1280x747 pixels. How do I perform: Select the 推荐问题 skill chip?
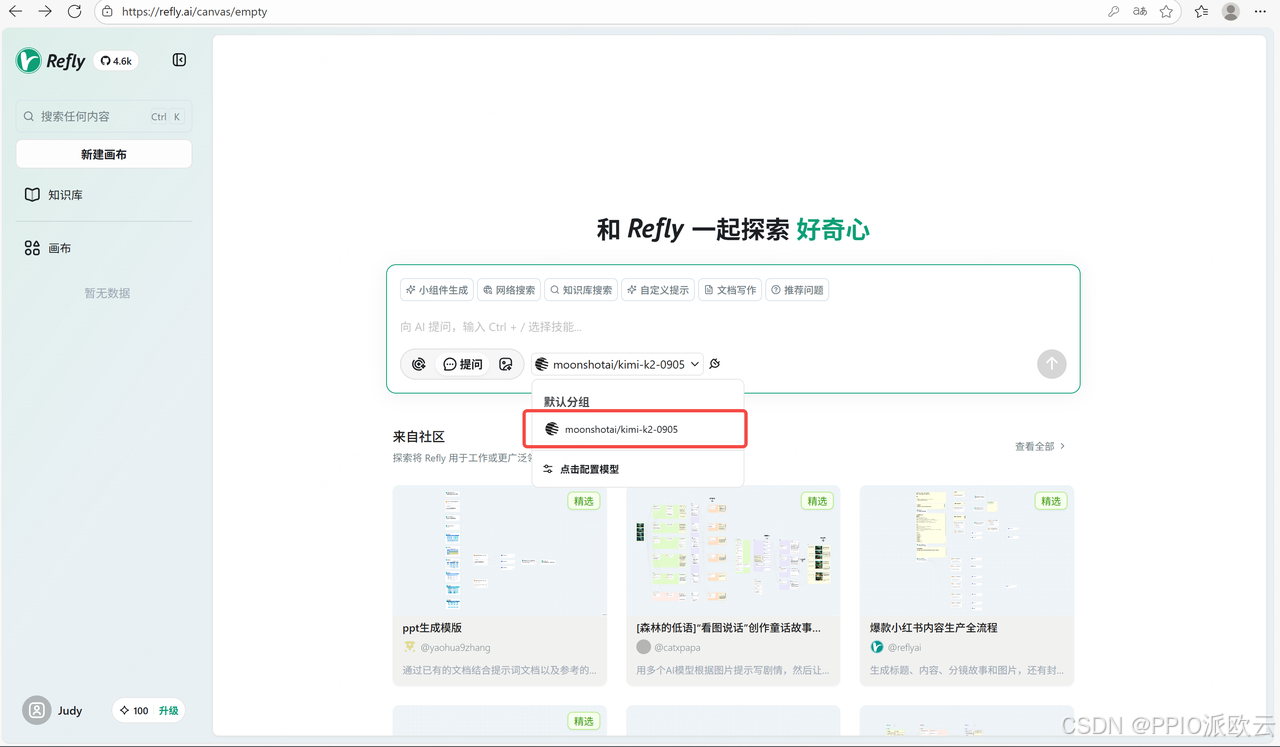(797, 290)
